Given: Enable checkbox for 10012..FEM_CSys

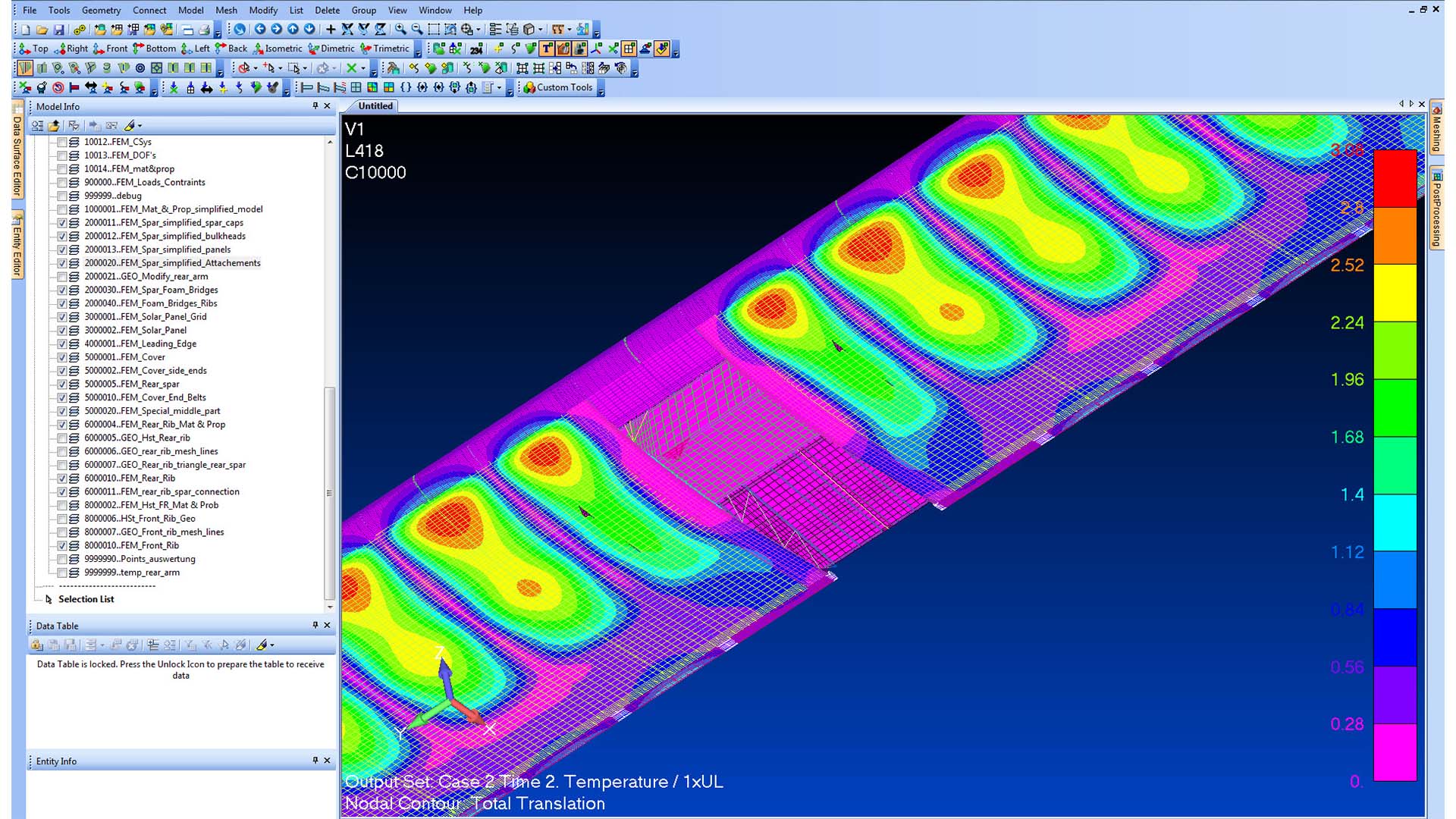Looking at the screenshot, I should tap(63, 142).
